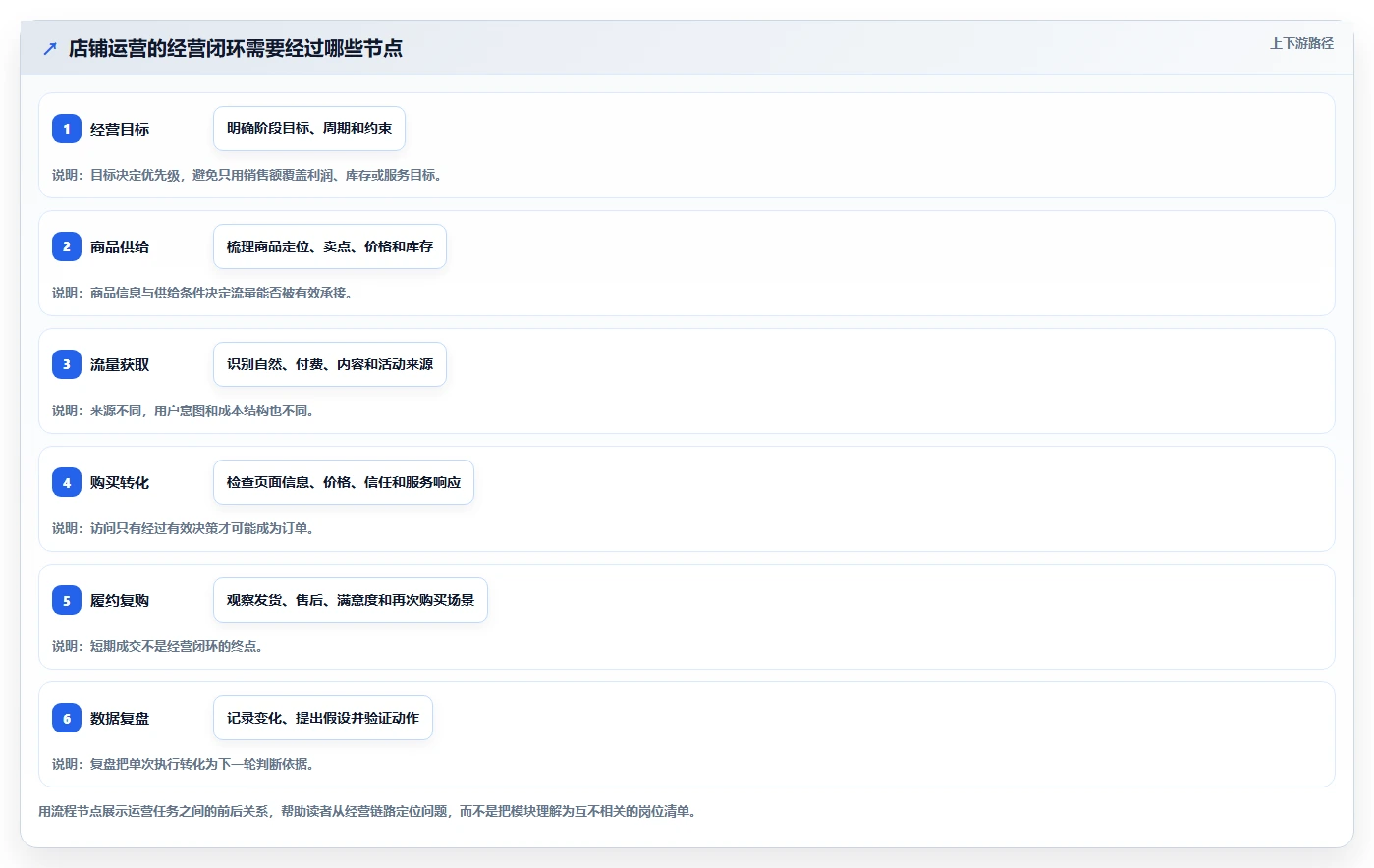The width and height of the screenshot is (1374, 868).
Task: Click the 数据复盘 step label
Action: pos(120,718)
